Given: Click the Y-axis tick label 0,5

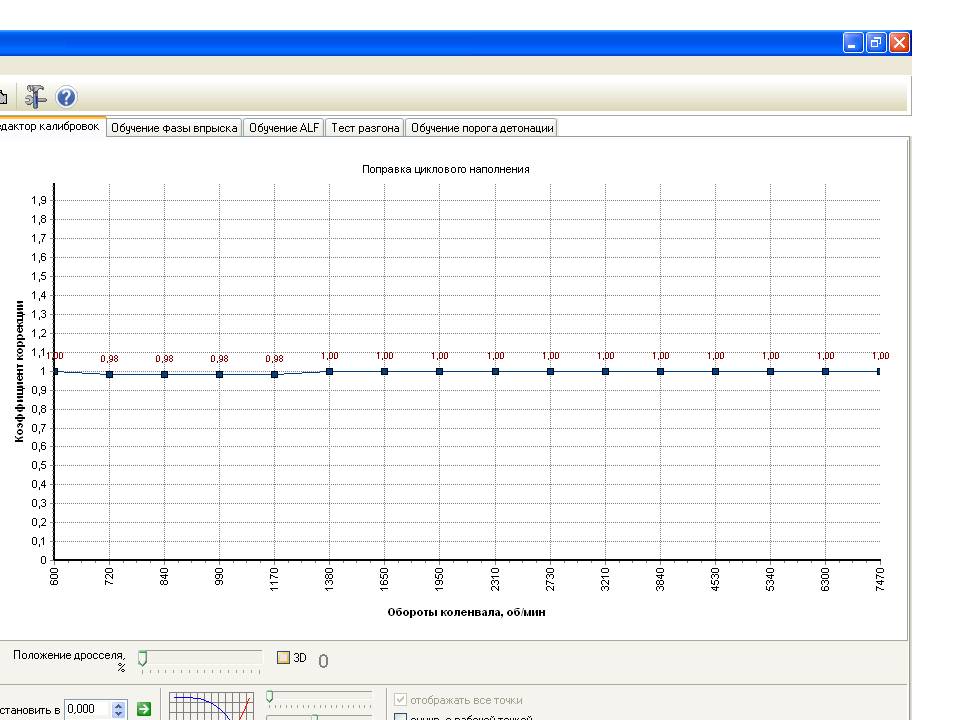Looking at the screenshot, I should tap(39, 465).
